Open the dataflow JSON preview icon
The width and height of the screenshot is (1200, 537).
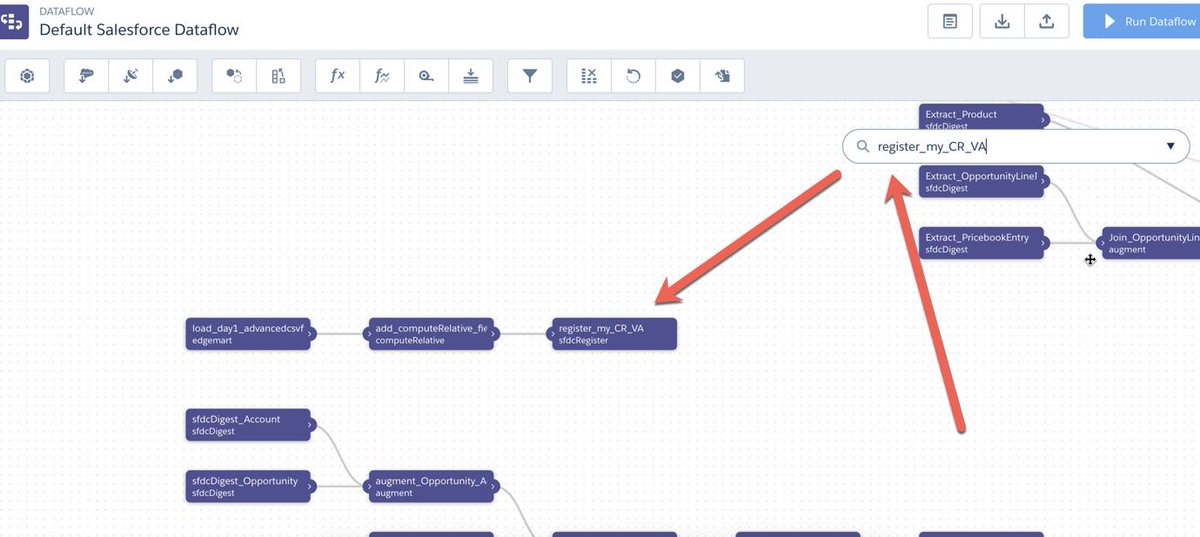coord(950,21)
